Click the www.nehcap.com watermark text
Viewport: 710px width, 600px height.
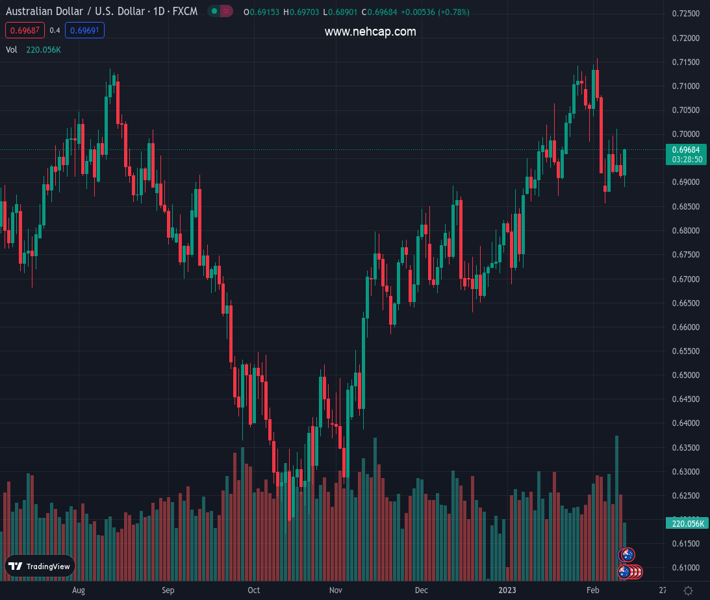click(x=370, y=32)
